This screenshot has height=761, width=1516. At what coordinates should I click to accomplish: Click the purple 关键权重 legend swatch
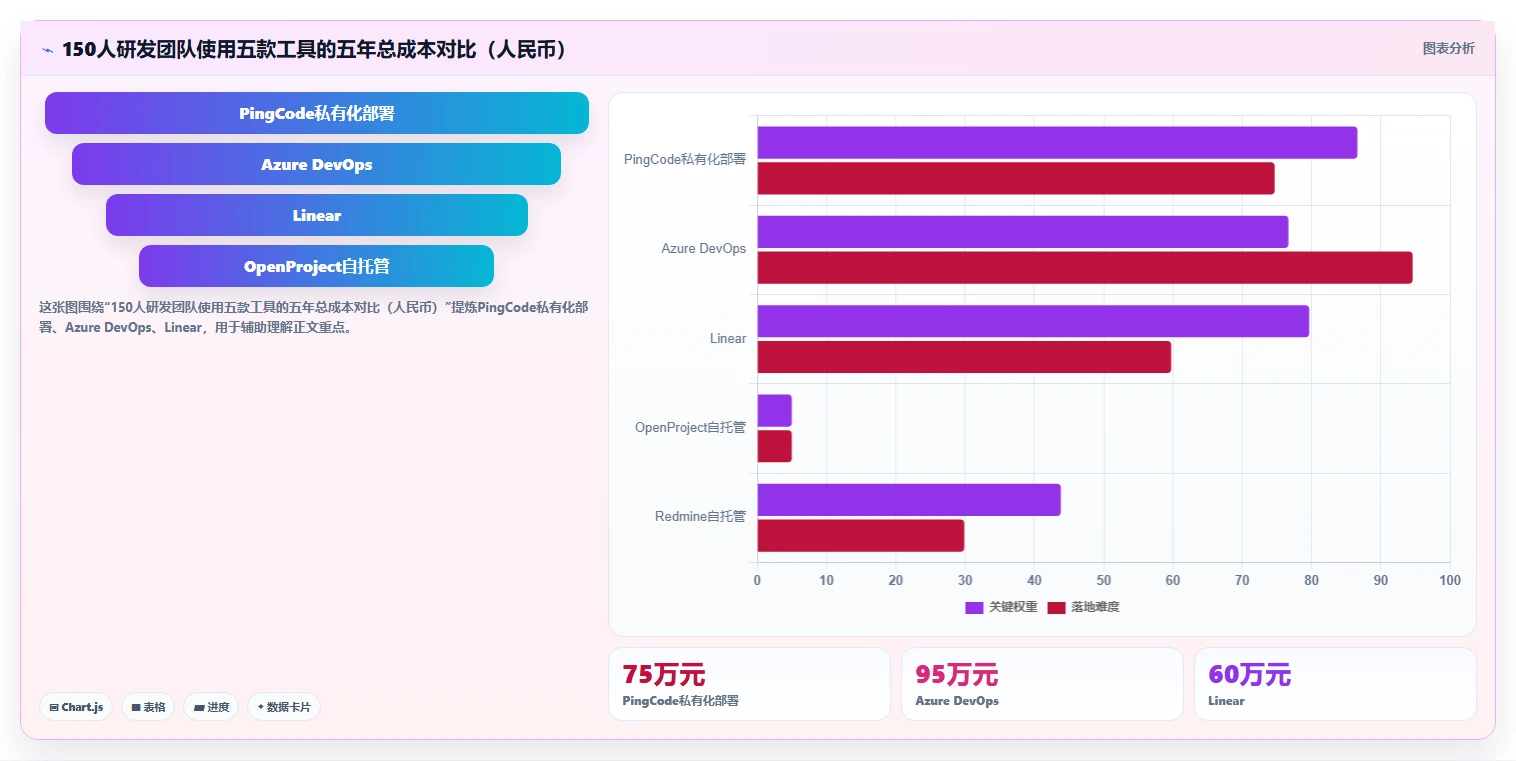coord(974,607)
